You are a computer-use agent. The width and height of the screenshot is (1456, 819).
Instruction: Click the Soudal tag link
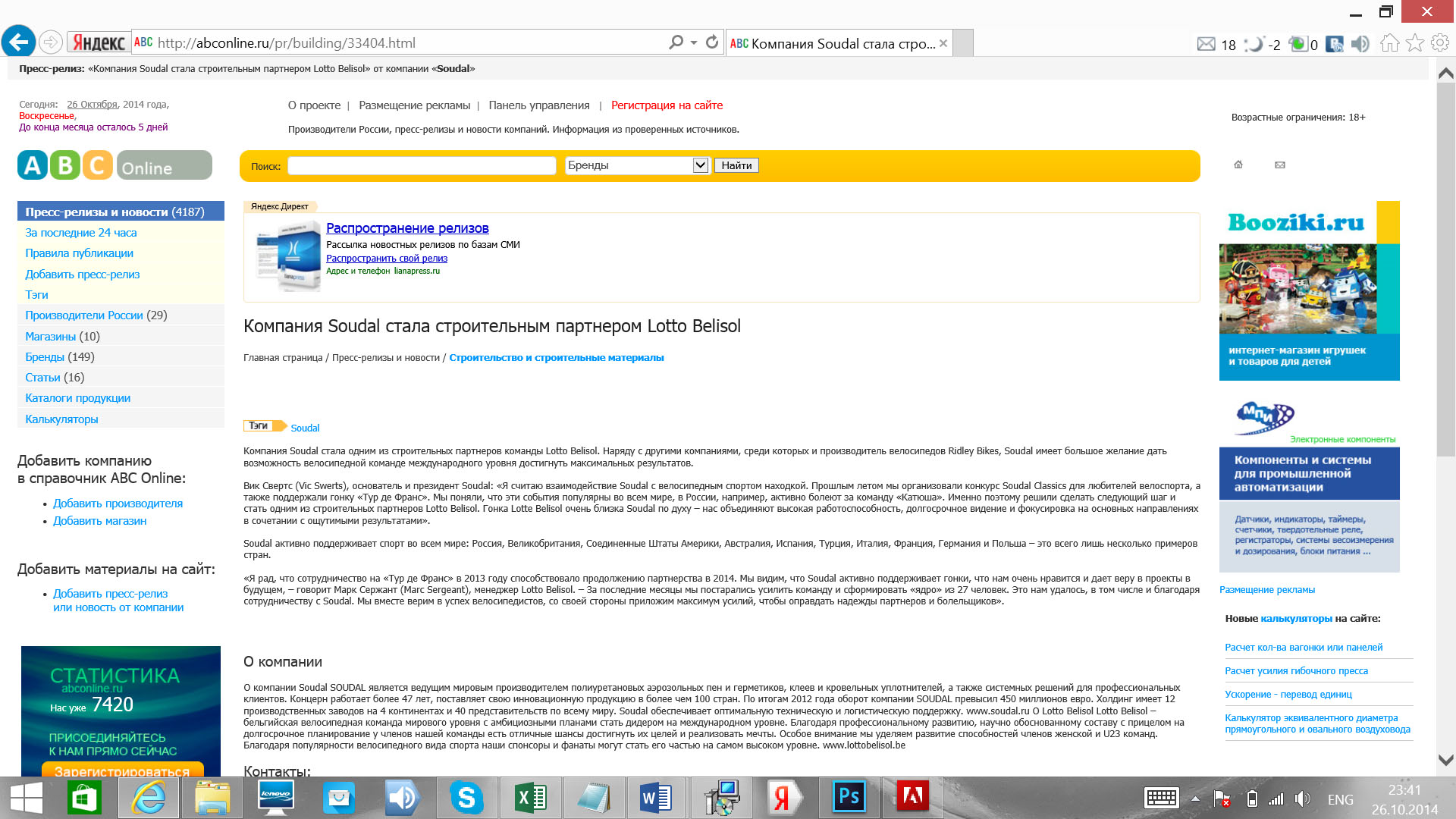305,428
